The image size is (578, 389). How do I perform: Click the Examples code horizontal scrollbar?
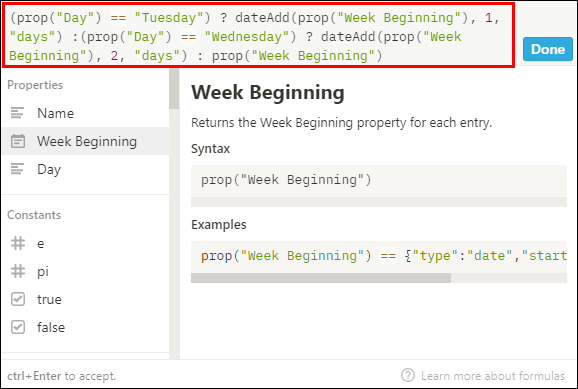pyautogui.click(x=321, y=278)
